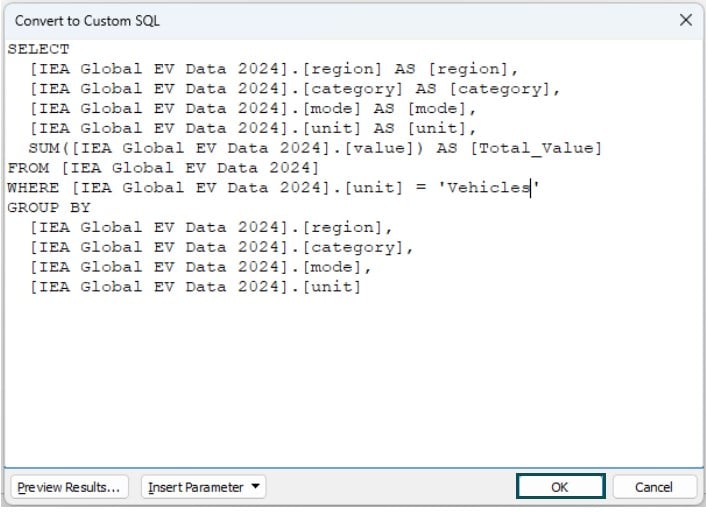Click the OK button

pyautogui.click(x=561, y=487)
